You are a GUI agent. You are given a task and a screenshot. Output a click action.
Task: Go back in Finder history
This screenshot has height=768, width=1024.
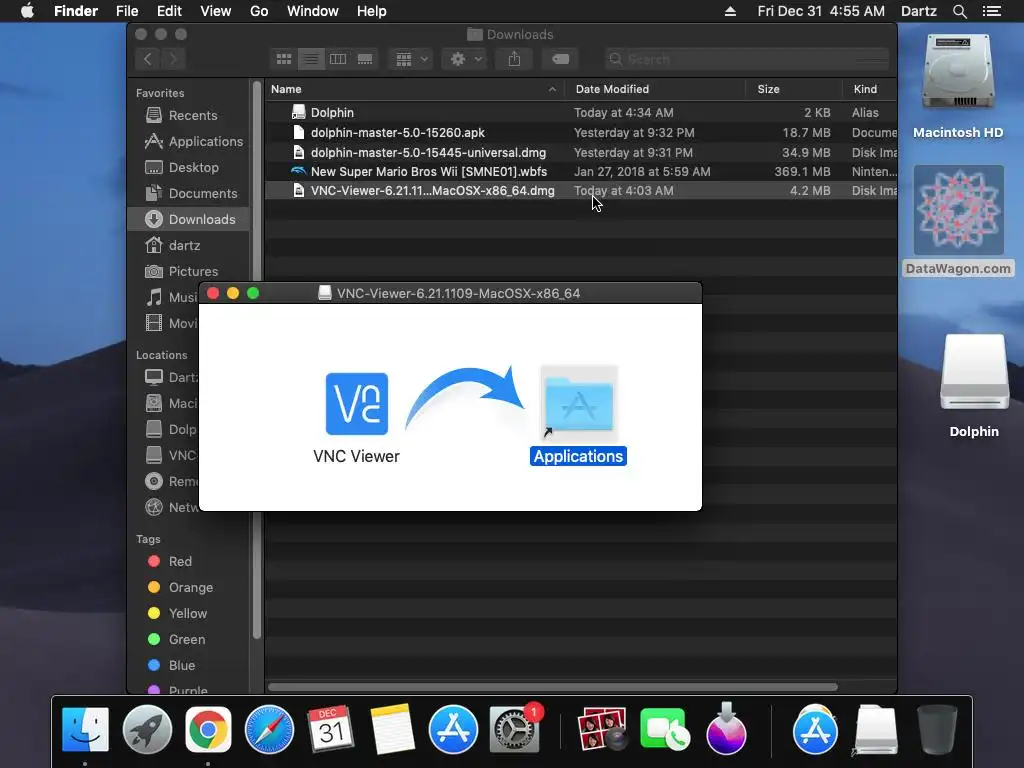(x=148, y=59)
